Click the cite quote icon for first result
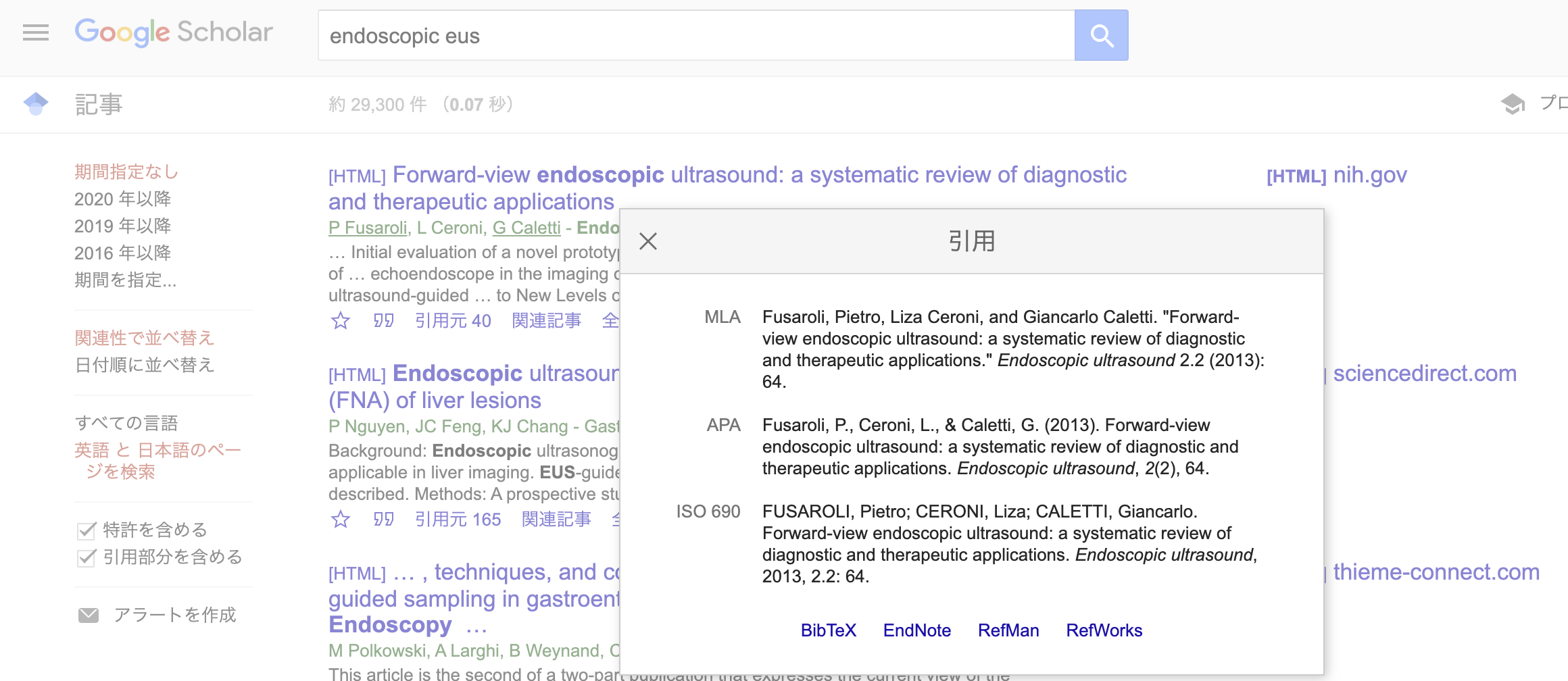1568x681 pixels. [383, 321]
